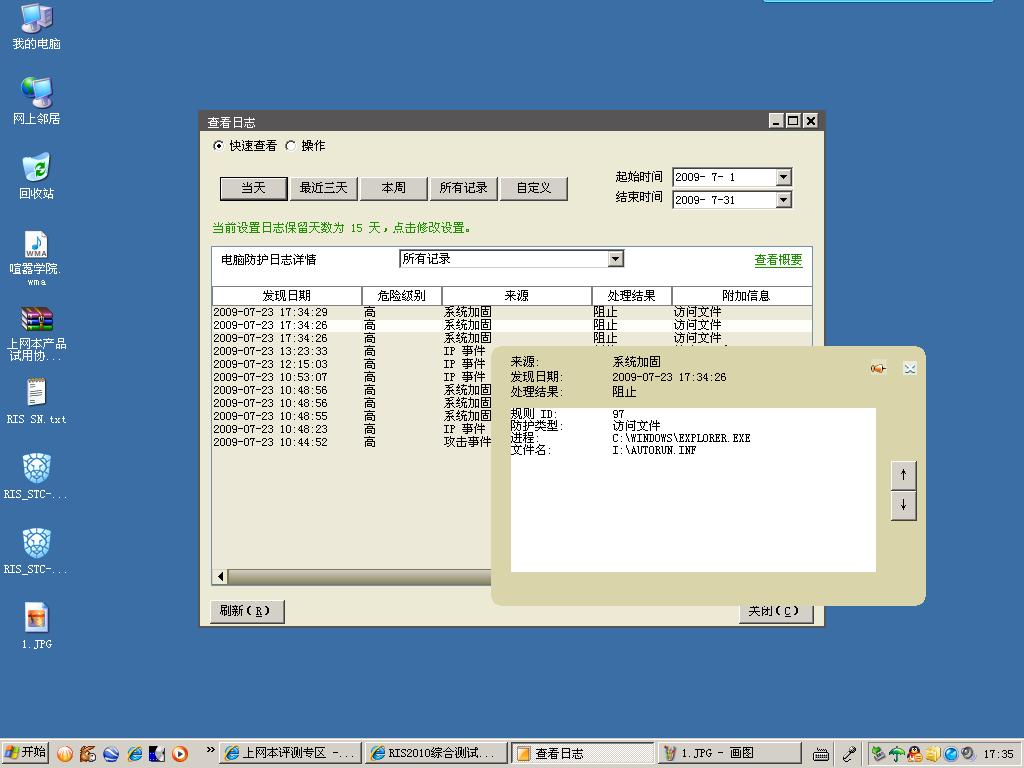Image resolution: width=1024 pixels, height=768 pixels.
Task: Expand the 结束时间 date dropdown
Action: click(783, 200)
